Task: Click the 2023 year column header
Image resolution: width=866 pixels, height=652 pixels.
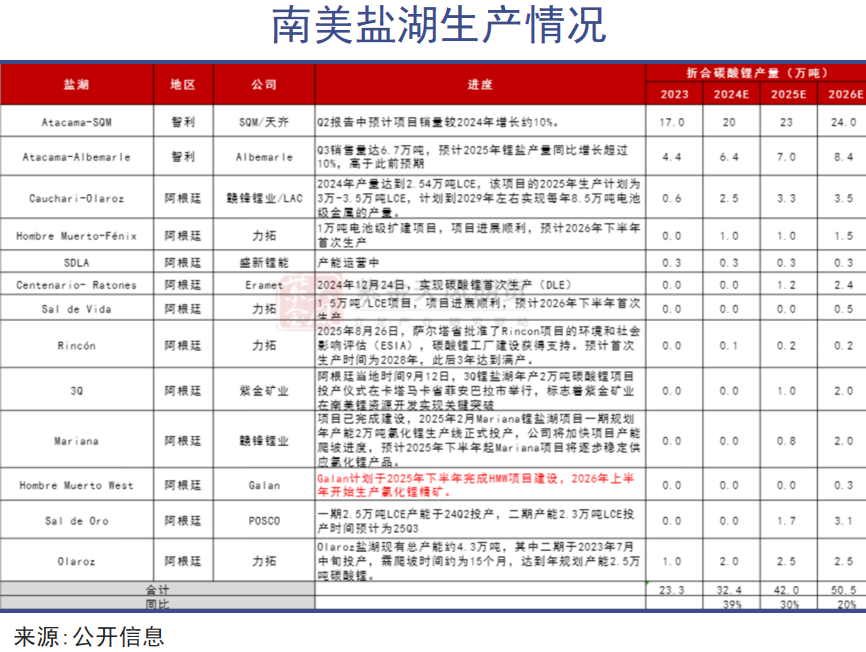Action: point(674,95)
